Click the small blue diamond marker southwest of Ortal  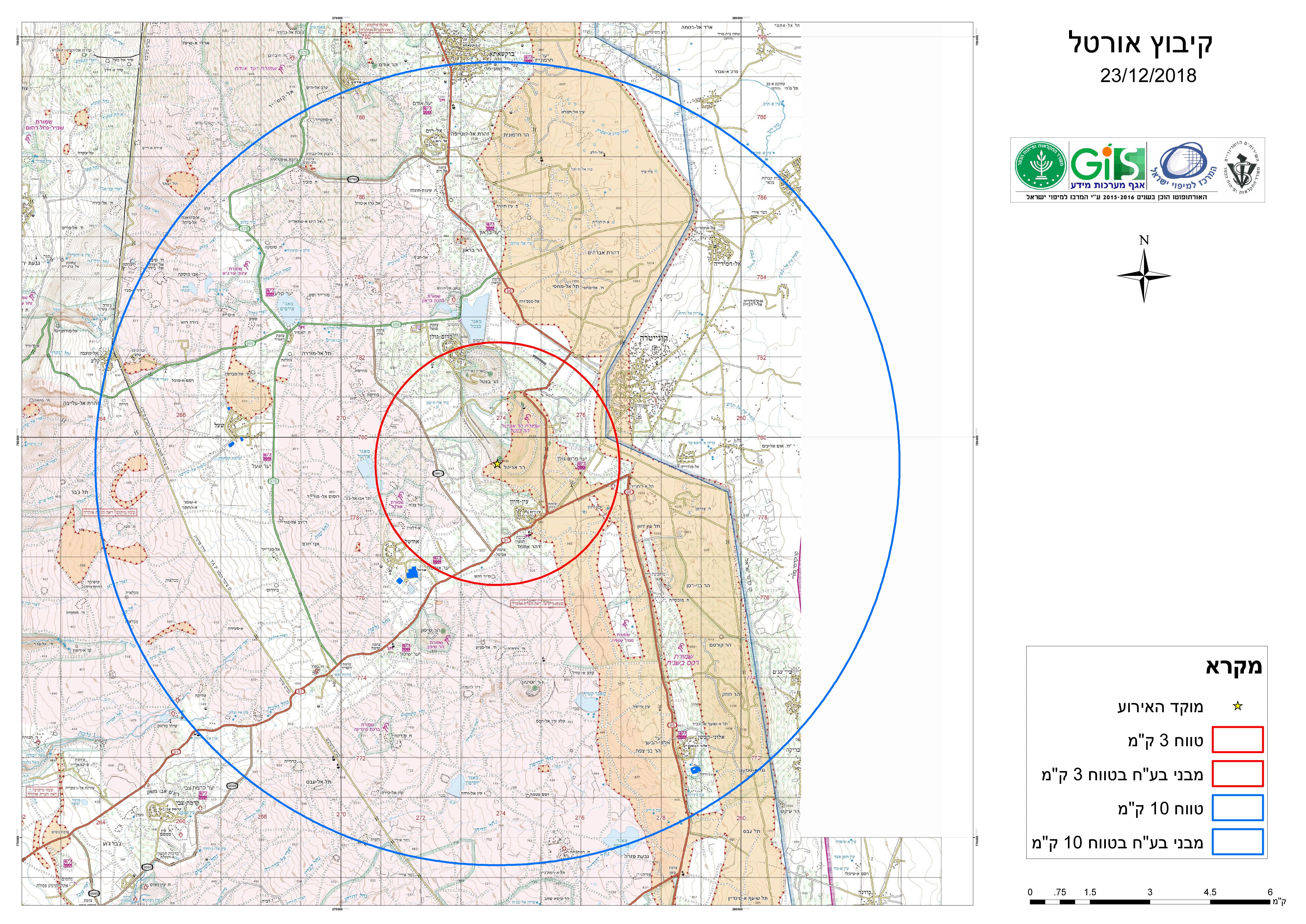click(399, 580)
